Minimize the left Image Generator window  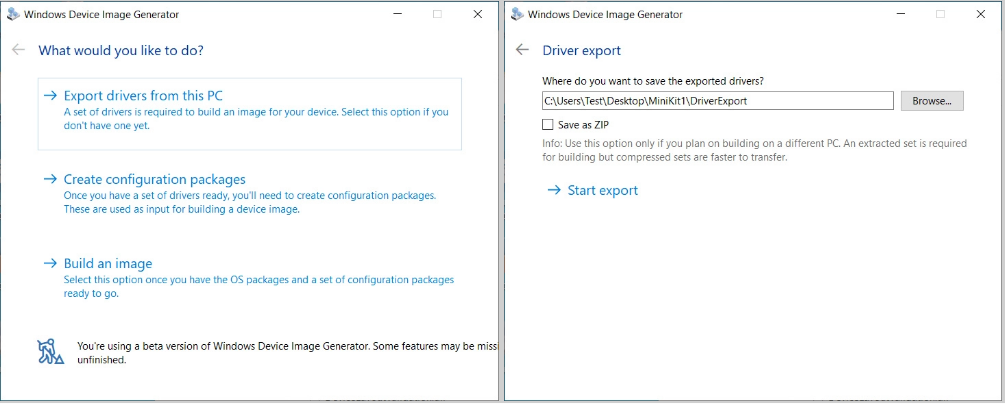396,14
